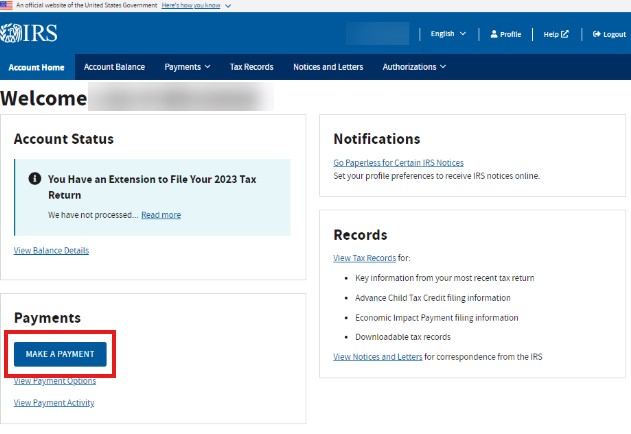Open the Account Balance tab
The height and width of the screenshot is (434, 631).
114,67
